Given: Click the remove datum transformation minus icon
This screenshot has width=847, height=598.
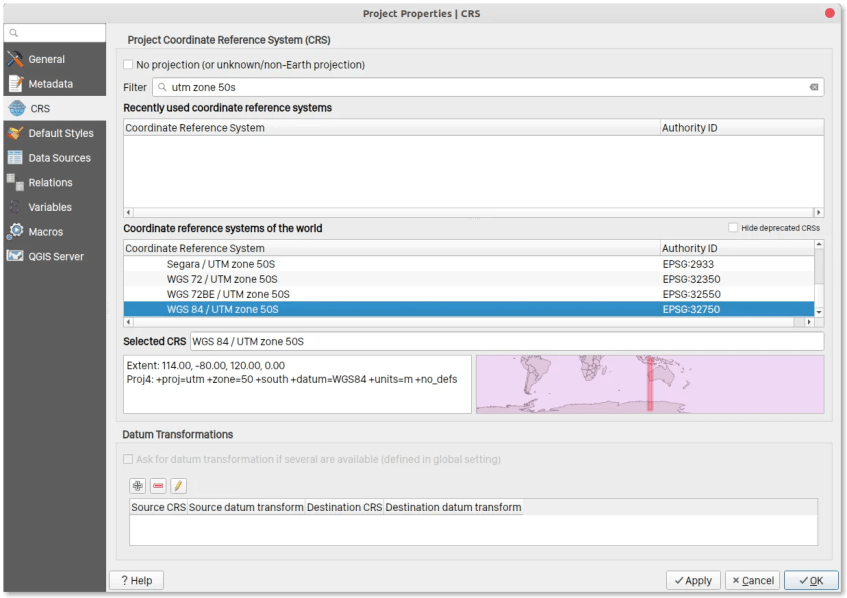Looking at the screenshot, I should [158, 486].
